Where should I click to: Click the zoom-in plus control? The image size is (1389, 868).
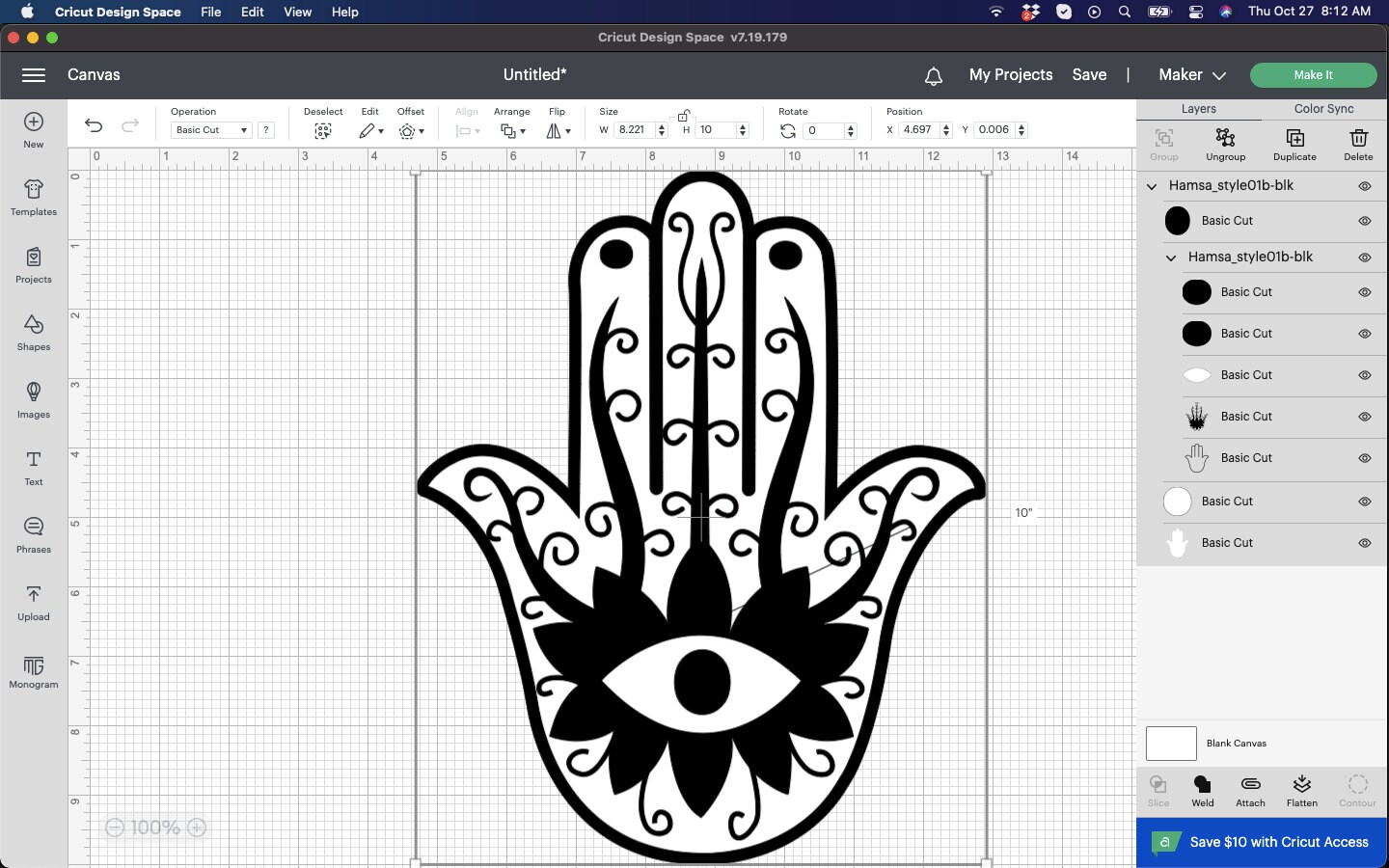[197, 827]
